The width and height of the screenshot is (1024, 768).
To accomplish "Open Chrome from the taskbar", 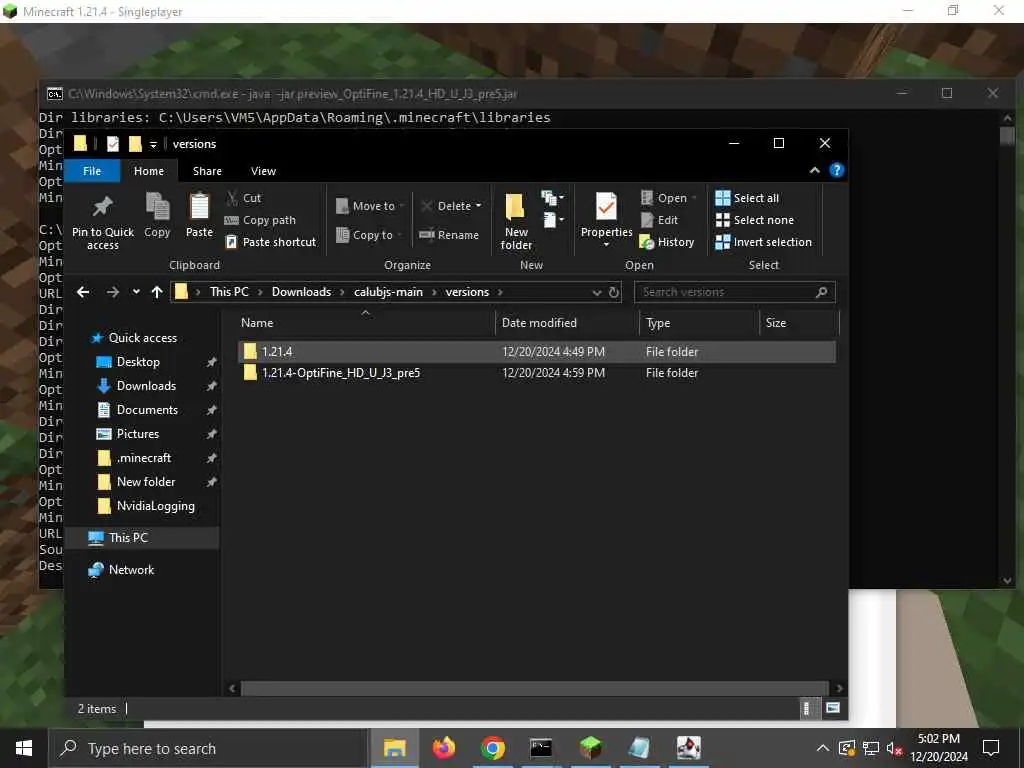I will 492,748.
